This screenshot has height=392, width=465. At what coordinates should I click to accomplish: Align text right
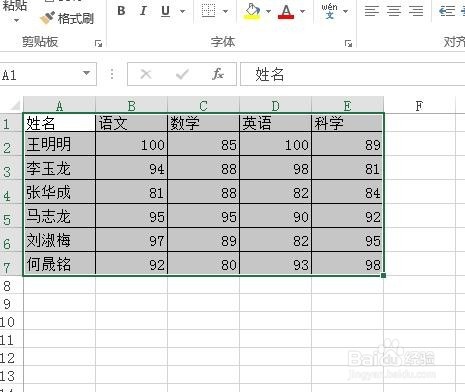pyautogui.click(x=416, y=11)
